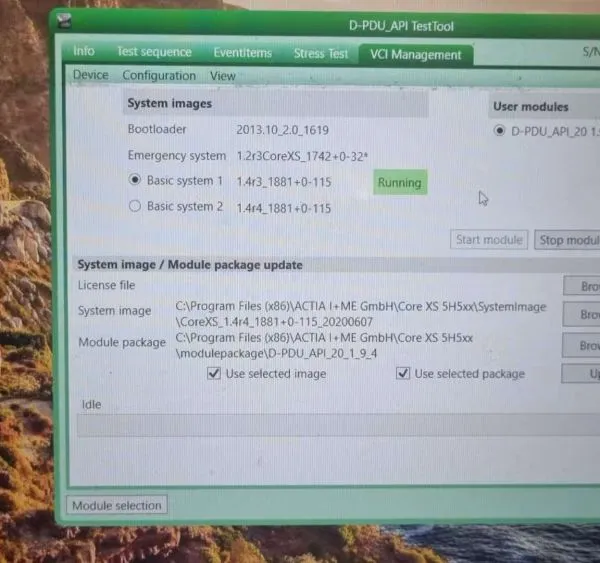The height and width of the screenshot is (563, 600).
Task: Open the Configuration menu
Action: click(159, 75)
